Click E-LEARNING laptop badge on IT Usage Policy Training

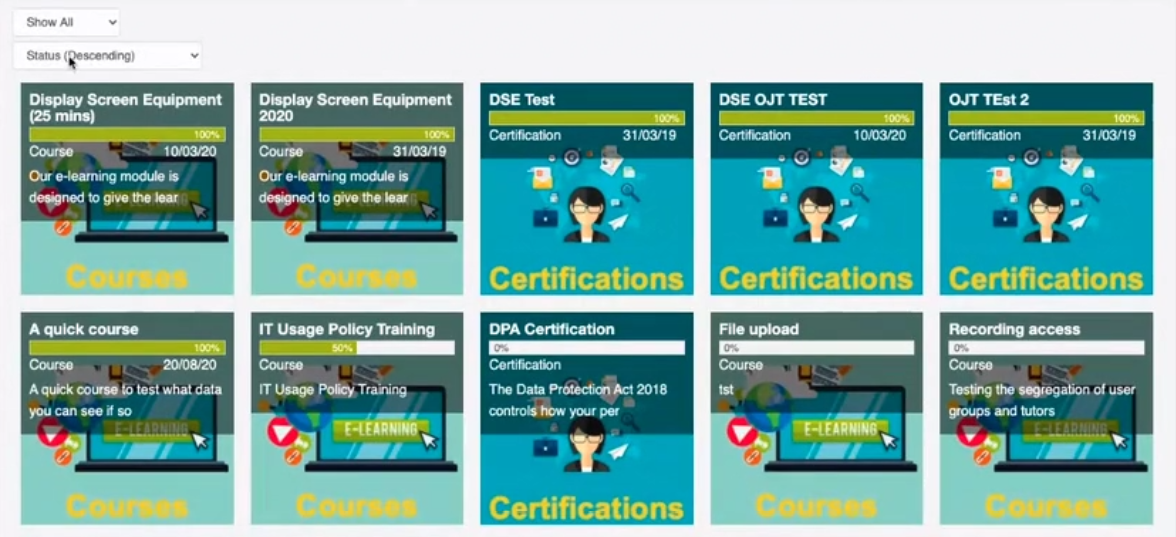coord(381,430)
